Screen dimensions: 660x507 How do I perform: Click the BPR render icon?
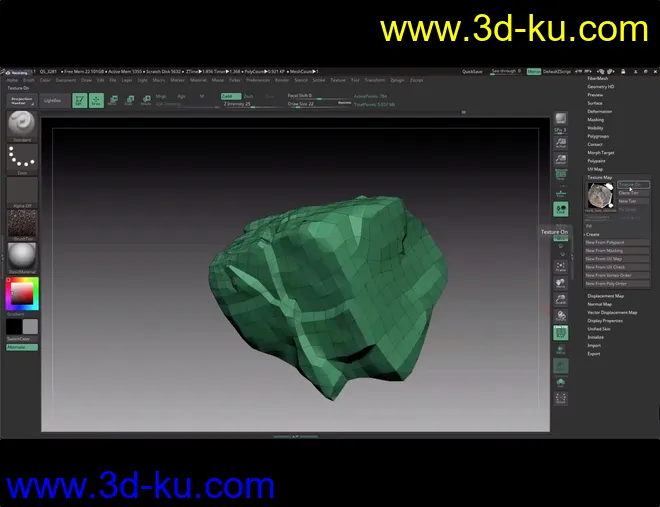coord(561,118)
